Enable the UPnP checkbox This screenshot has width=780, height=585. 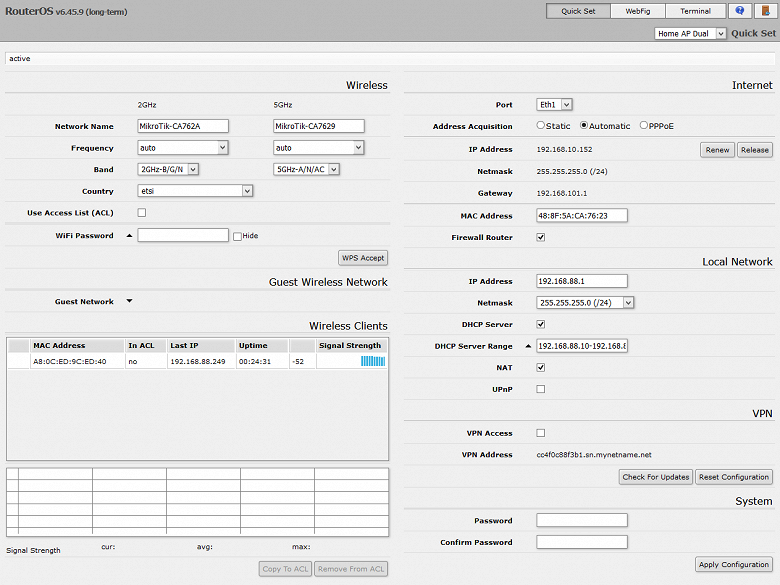(541, 389)
